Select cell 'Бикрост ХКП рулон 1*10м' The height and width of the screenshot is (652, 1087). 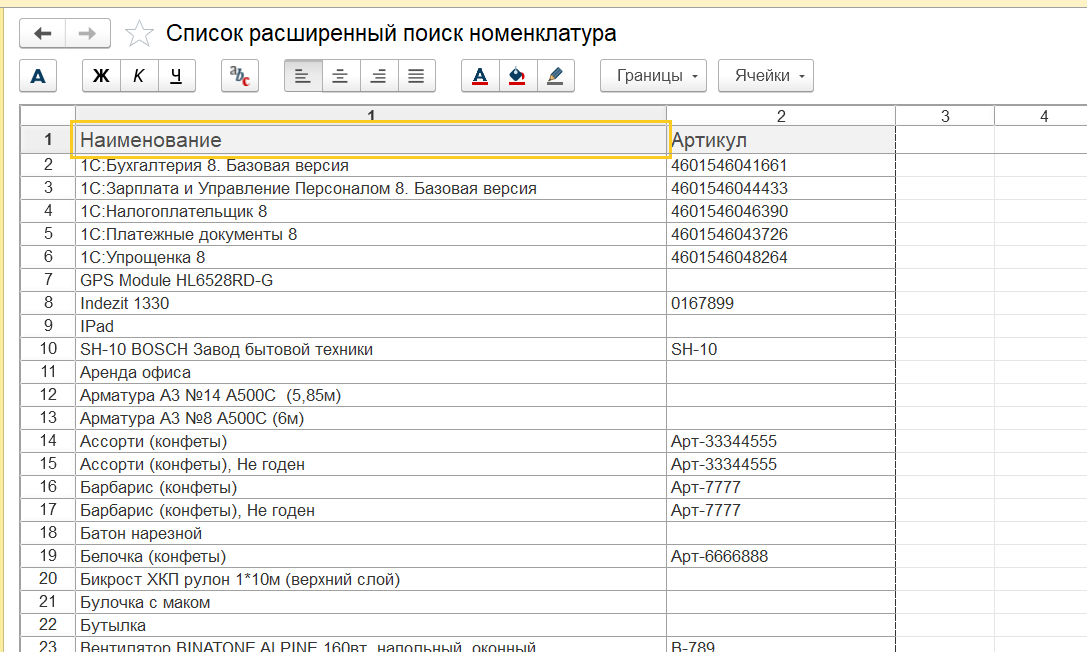371,579
